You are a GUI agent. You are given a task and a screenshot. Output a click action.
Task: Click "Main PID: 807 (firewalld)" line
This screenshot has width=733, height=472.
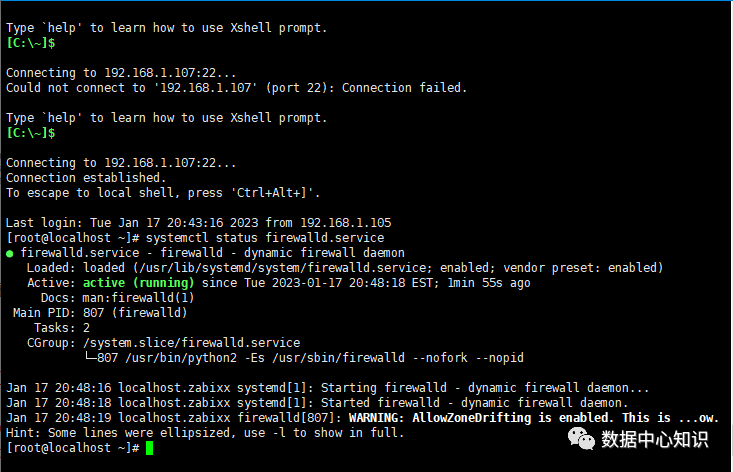coord(100,313)
